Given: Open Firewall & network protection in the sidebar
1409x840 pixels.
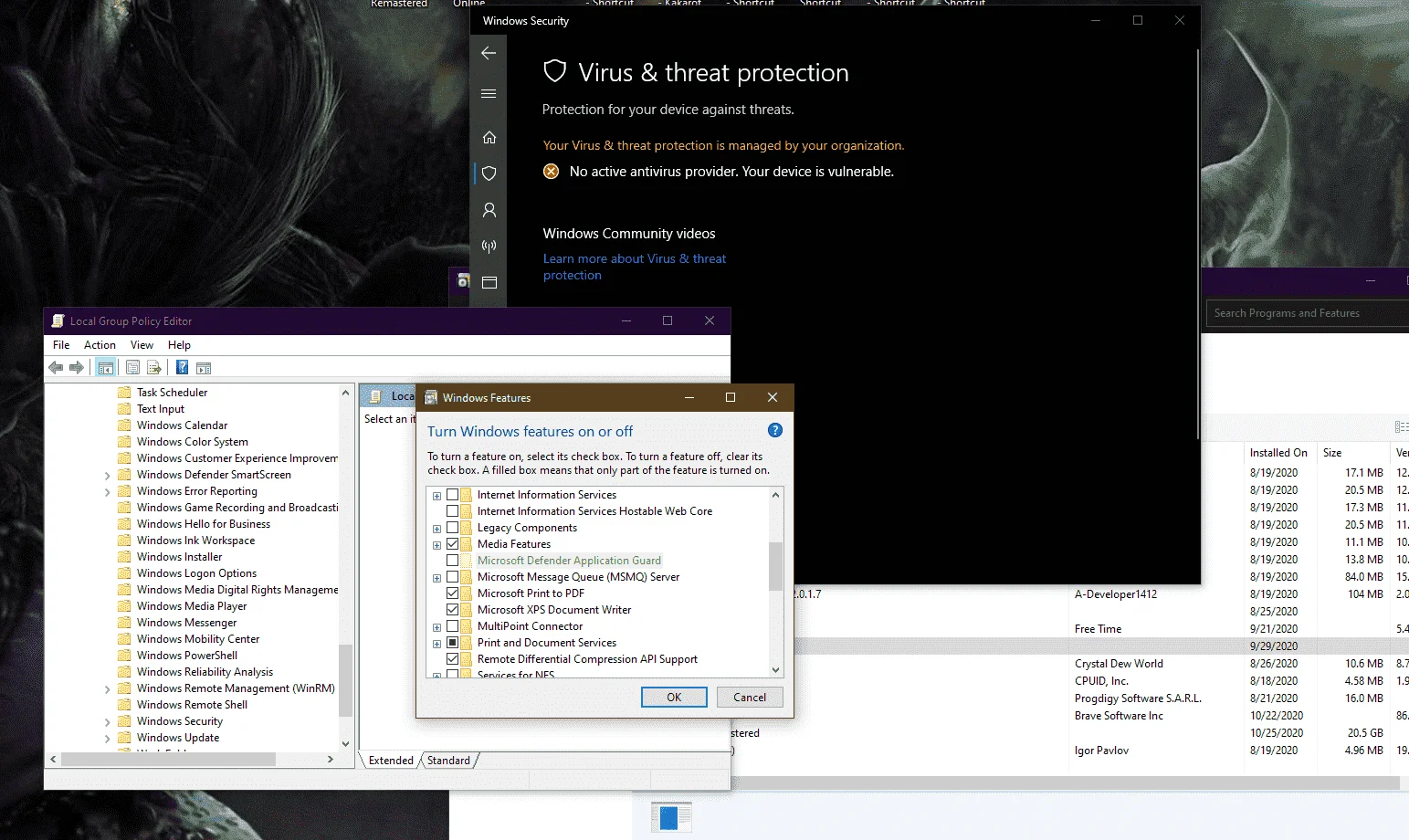Looking at the screenshot, I should (489, 246).
